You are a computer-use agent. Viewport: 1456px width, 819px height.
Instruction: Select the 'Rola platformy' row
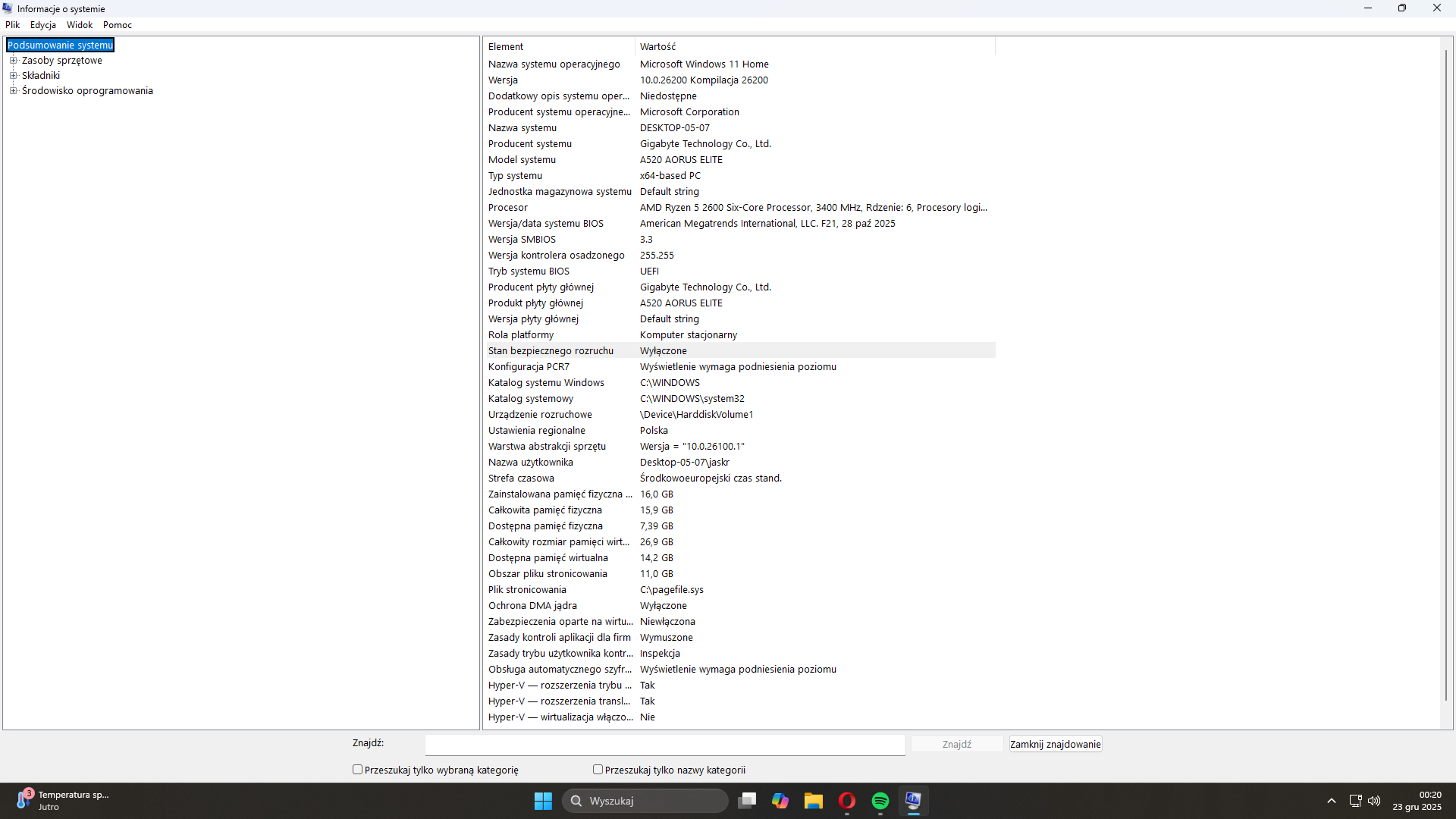[x=740, y=335]
